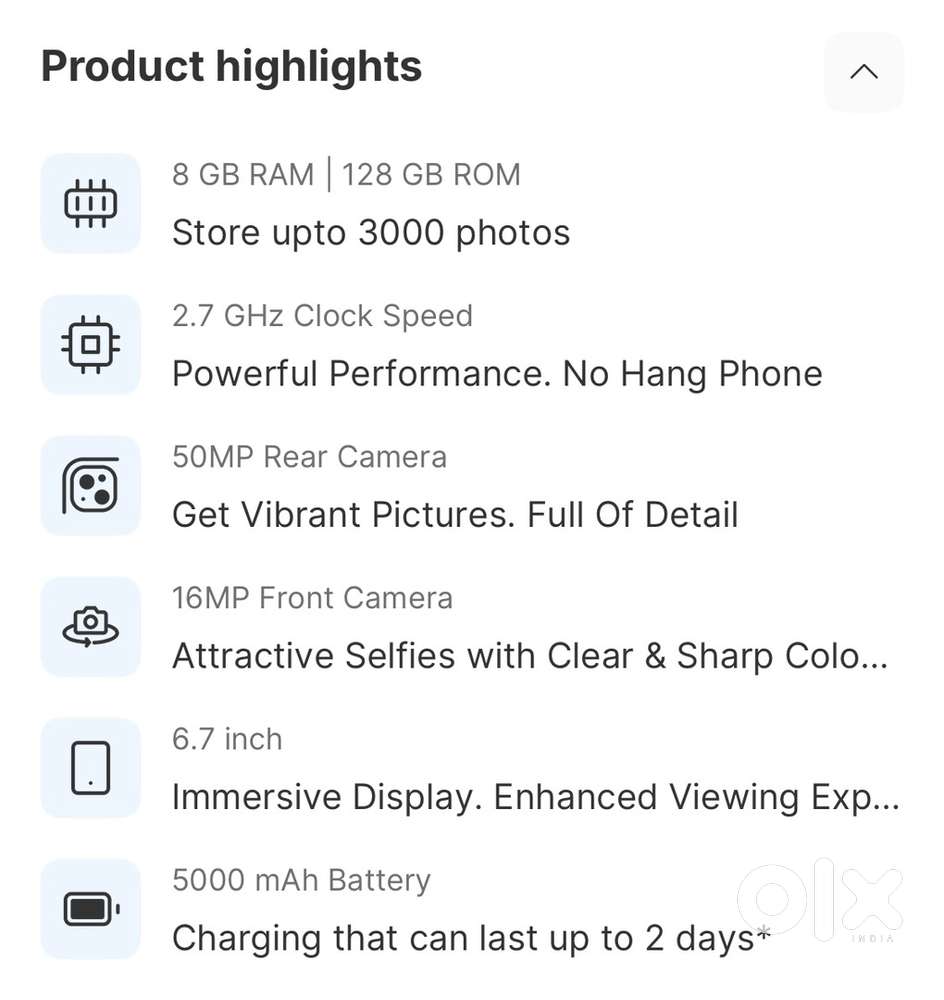This screenshot has height=1000, width=944.
Task: Click Get Vibrant Pictures description
Action: pyautogui.click(x=455, y=515)
